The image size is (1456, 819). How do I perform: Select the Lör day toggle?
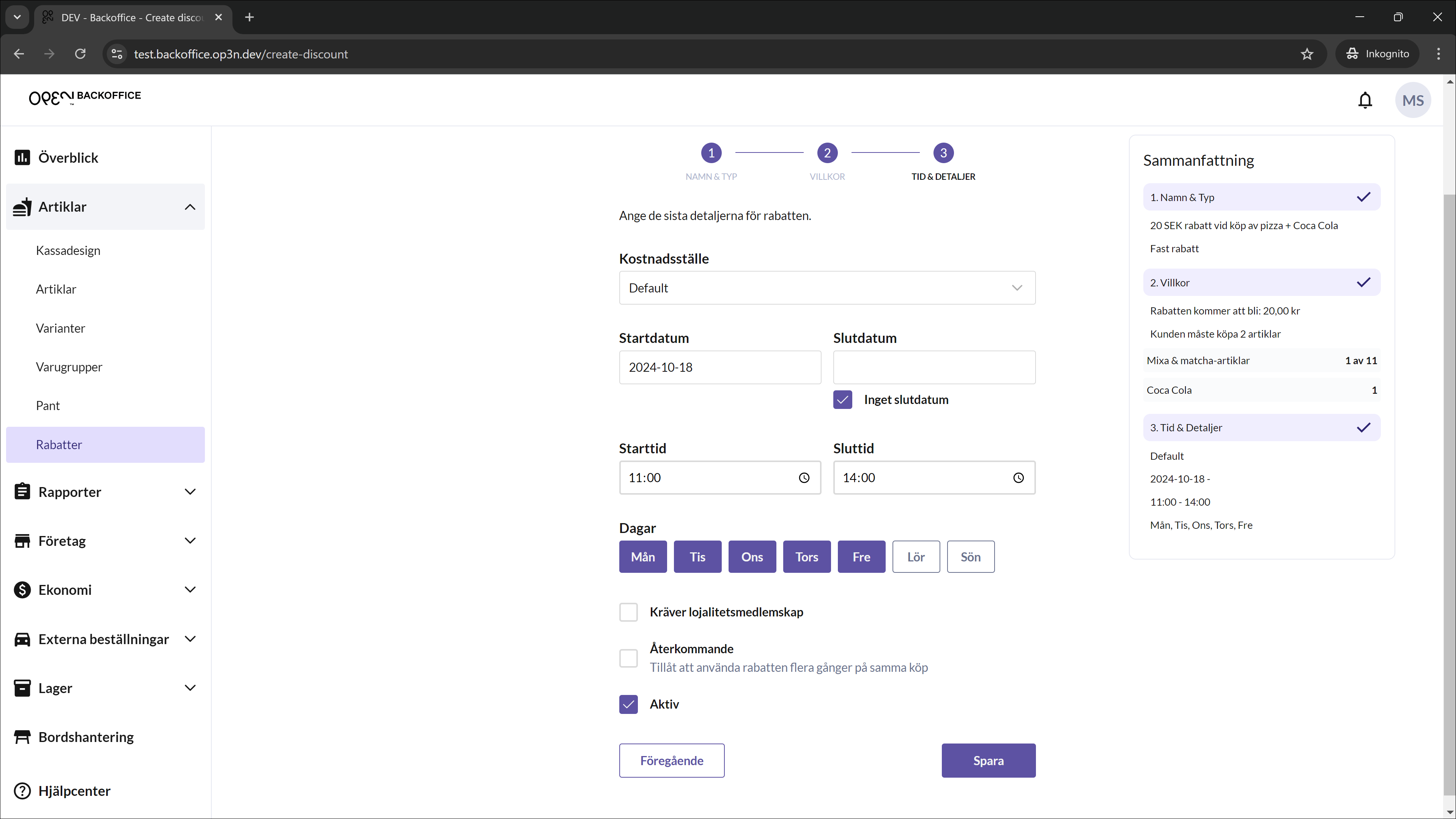pos(916,557)
